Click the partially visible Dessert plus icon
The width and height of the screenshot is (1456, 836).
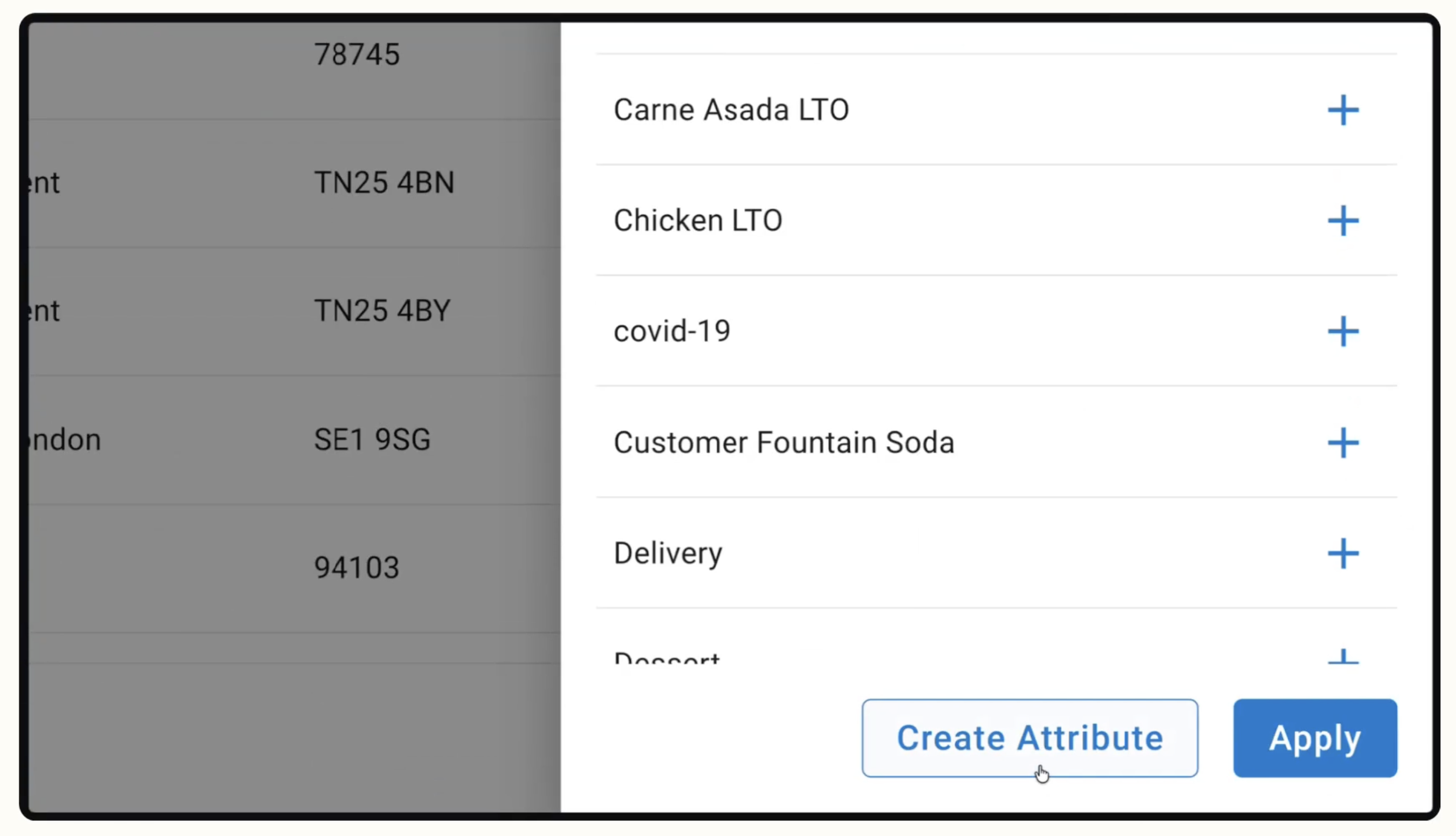(x=1343, y=657)
